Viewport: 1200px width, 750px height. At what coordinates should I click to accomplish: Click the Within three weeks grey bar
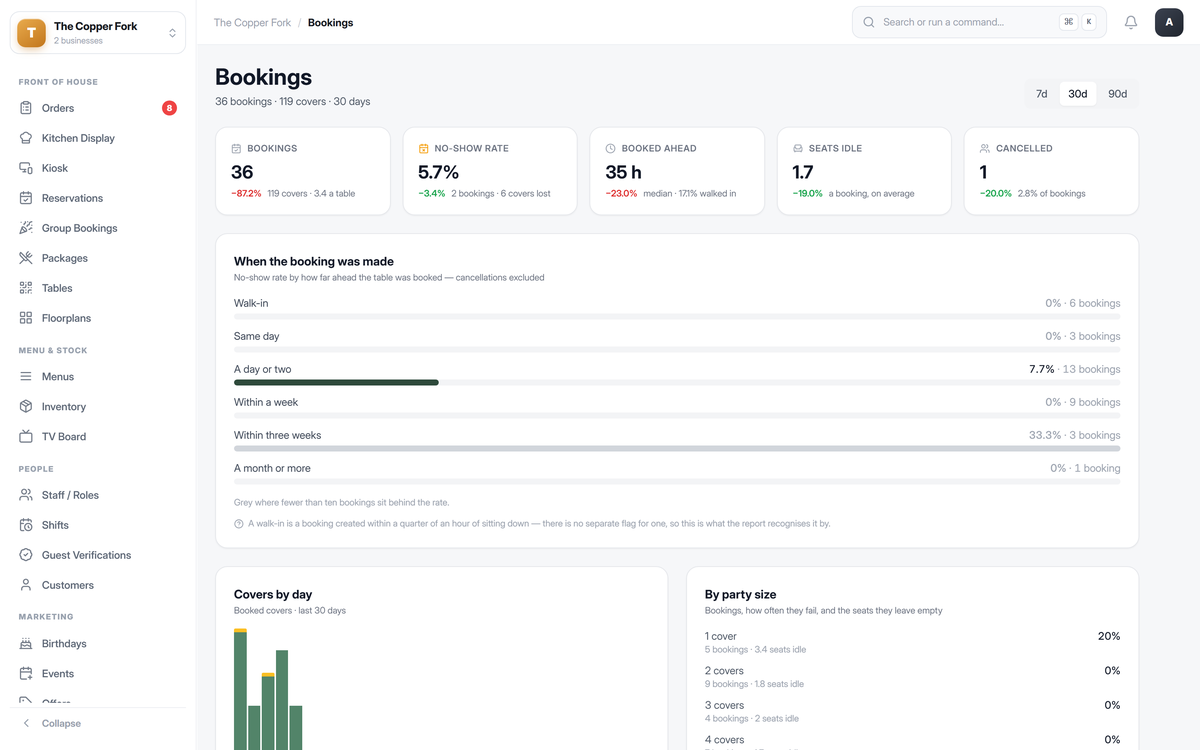coord(677,448)
